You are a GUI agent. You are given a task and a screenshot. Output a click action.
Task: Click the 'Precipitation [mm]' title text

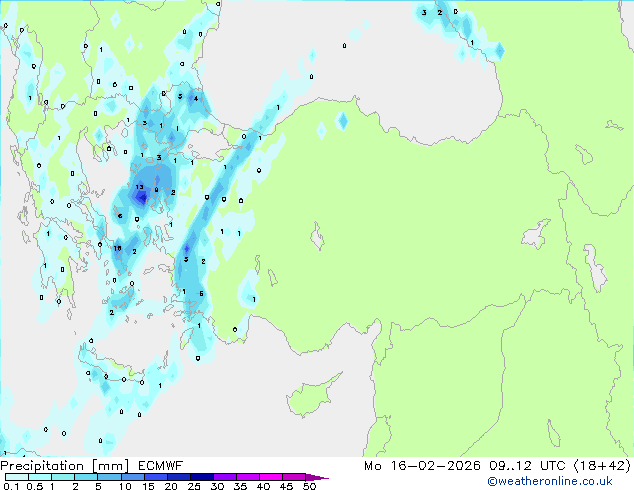click(x=65, y=466)
